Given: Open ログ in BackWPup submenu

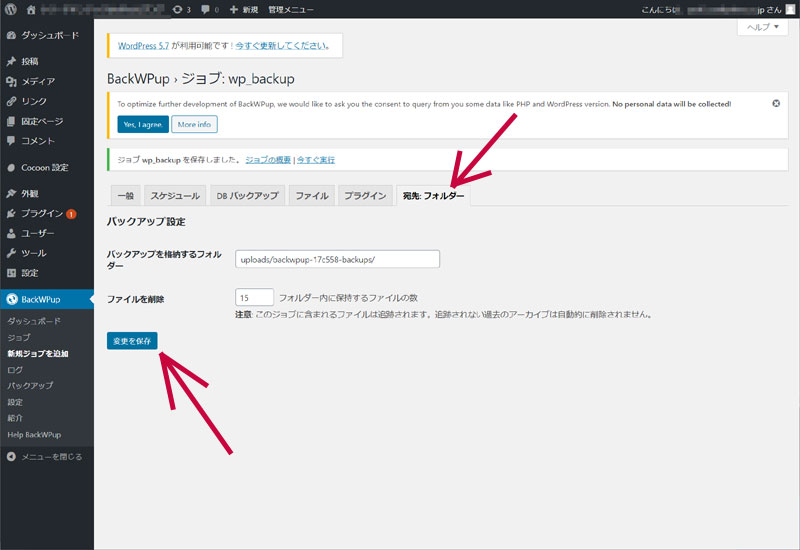Looking at the screenshot, I should [x=15, y=370].
